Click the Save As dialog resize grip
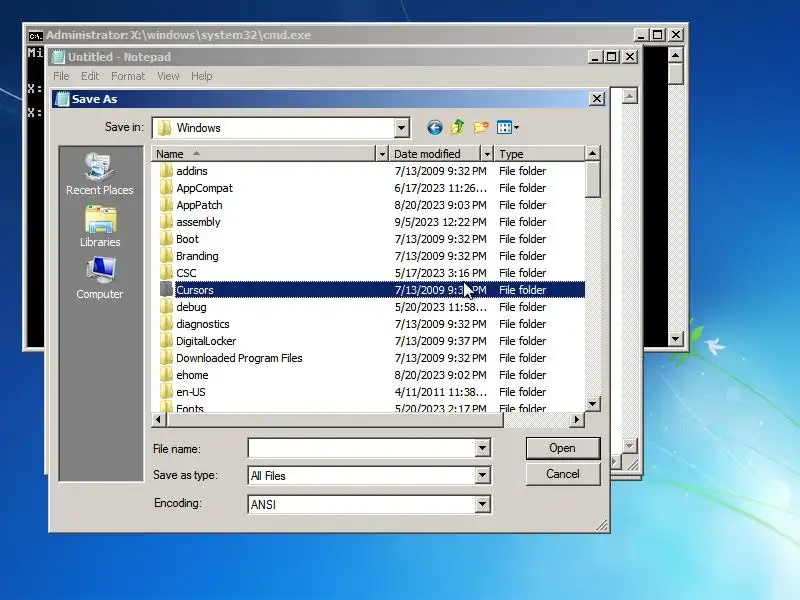800x600 pixels. (602, 525)
